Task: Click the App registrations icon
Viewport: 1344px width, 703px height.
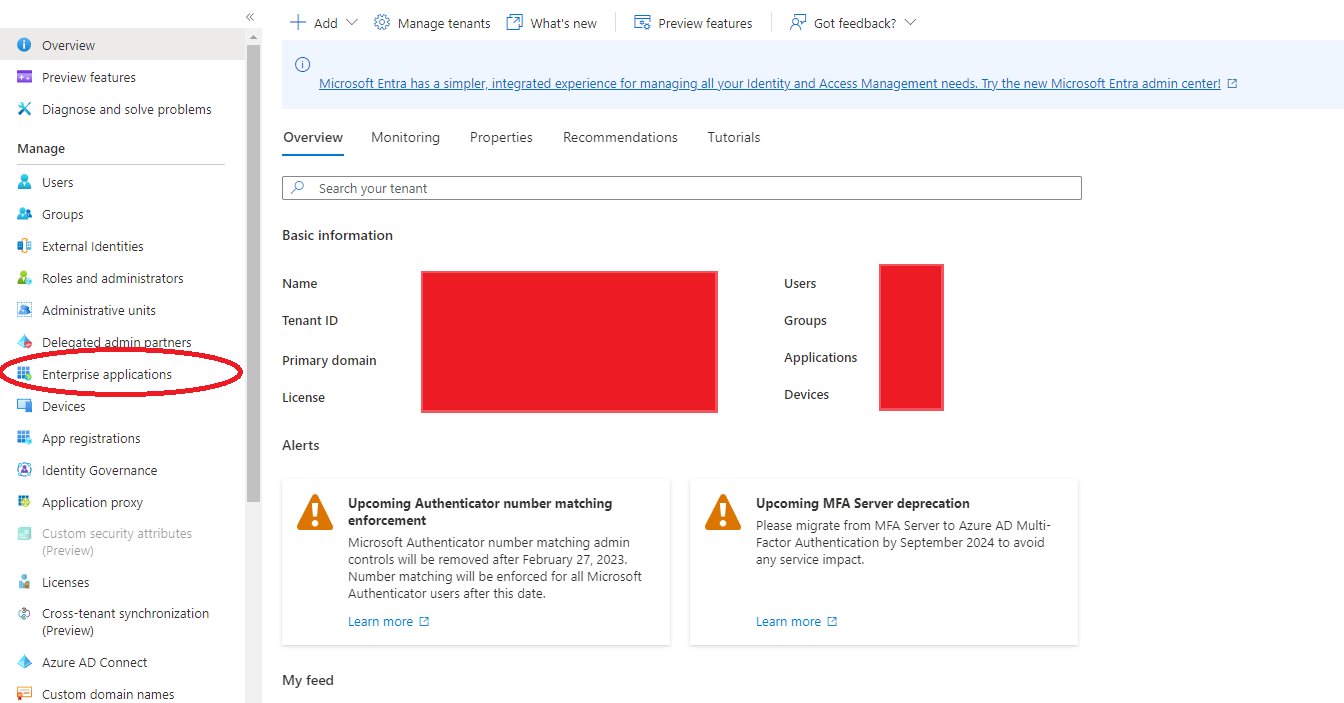Action: point(25,438)
